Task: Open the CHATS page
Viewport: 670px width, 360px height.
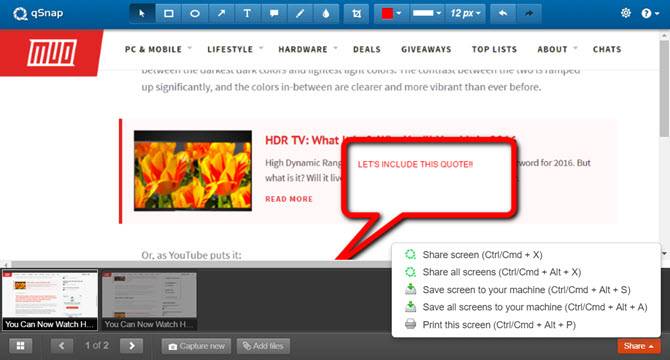Action: (607, 49)
